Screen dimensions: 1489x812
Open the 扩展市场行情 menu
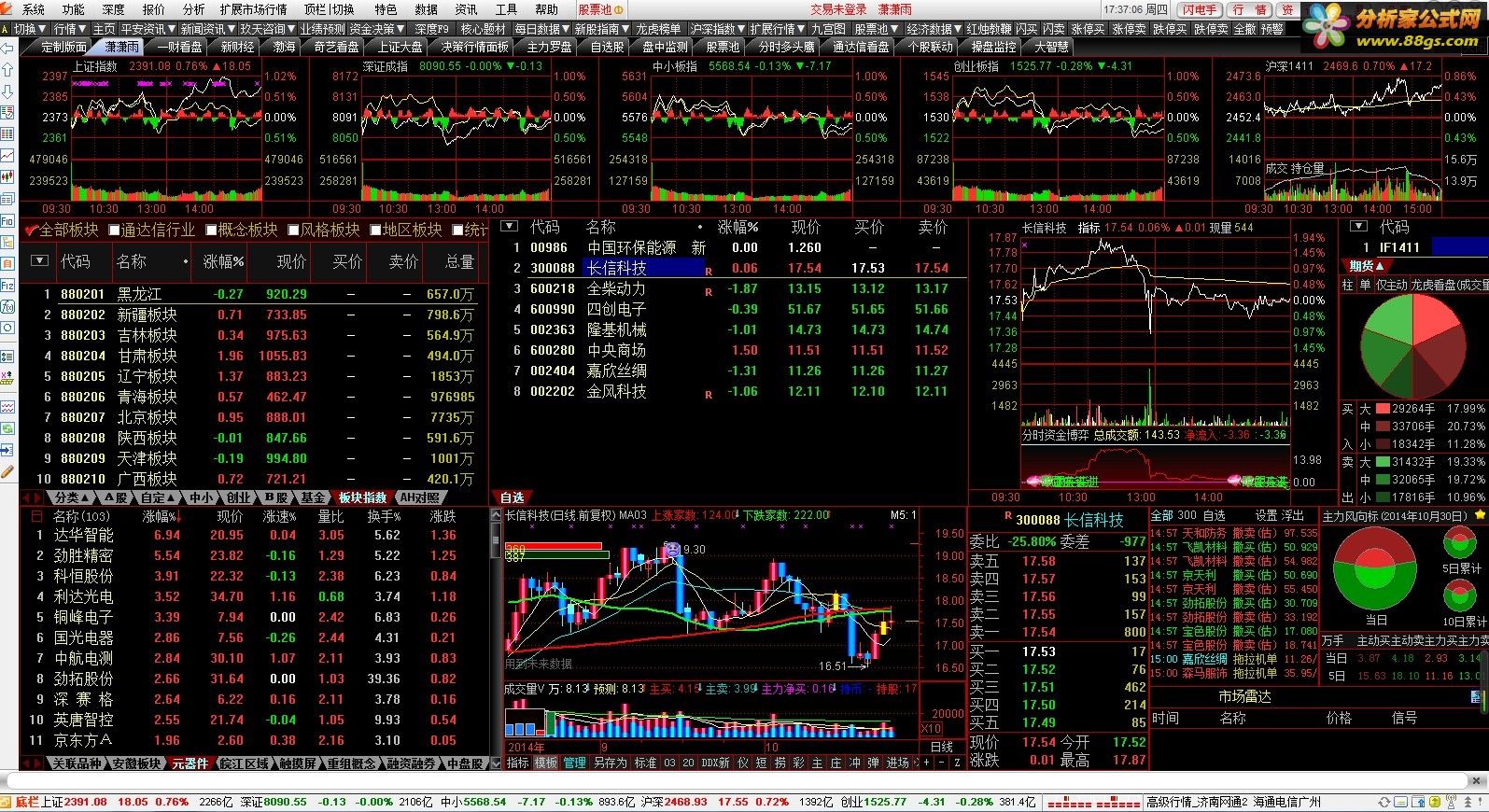coord(253,9)
